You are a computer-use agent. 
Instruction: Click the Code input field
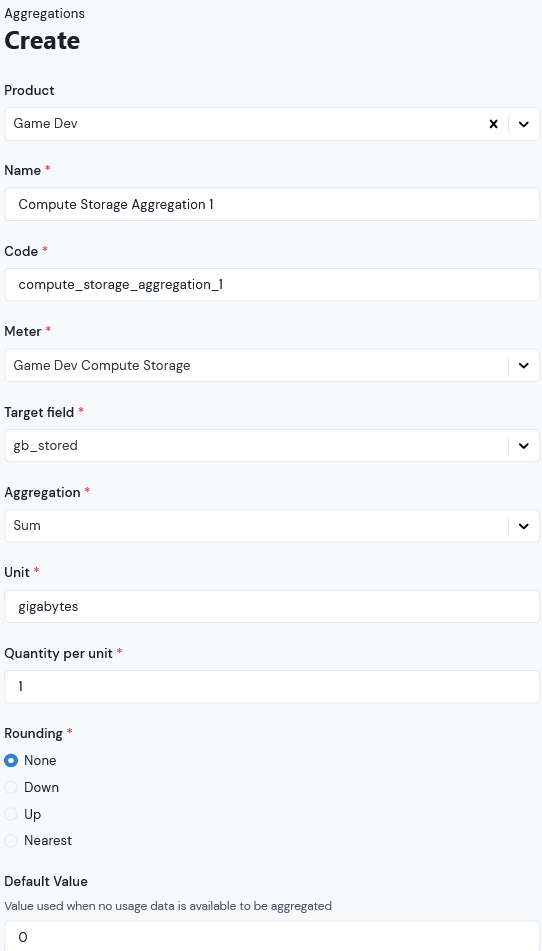[272, 284]
